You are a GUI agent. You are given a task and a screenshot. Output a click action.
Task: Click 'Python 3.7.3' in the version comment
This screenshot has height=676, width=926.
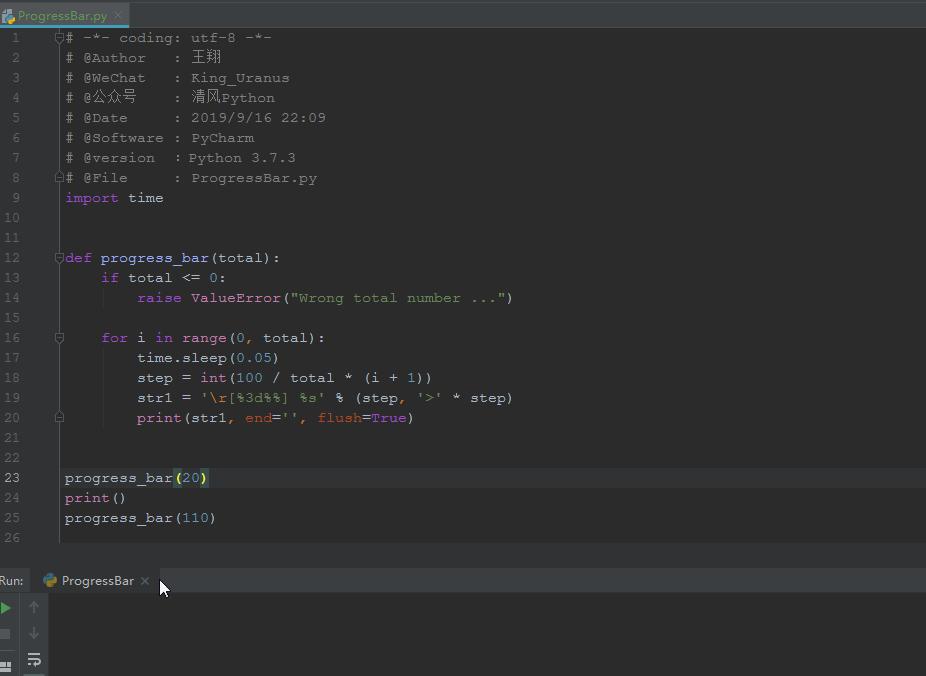[x=242, y=158]
